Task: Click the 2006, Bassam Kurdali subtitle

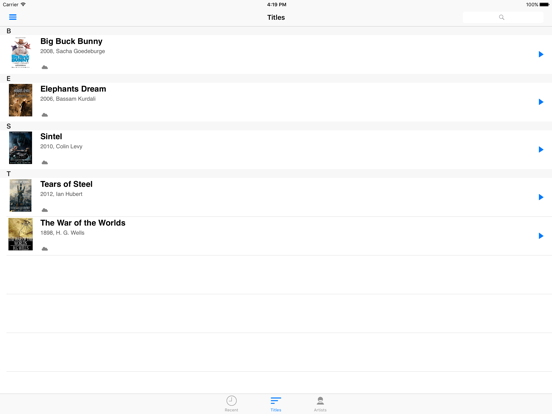Action: click(68, 99)
